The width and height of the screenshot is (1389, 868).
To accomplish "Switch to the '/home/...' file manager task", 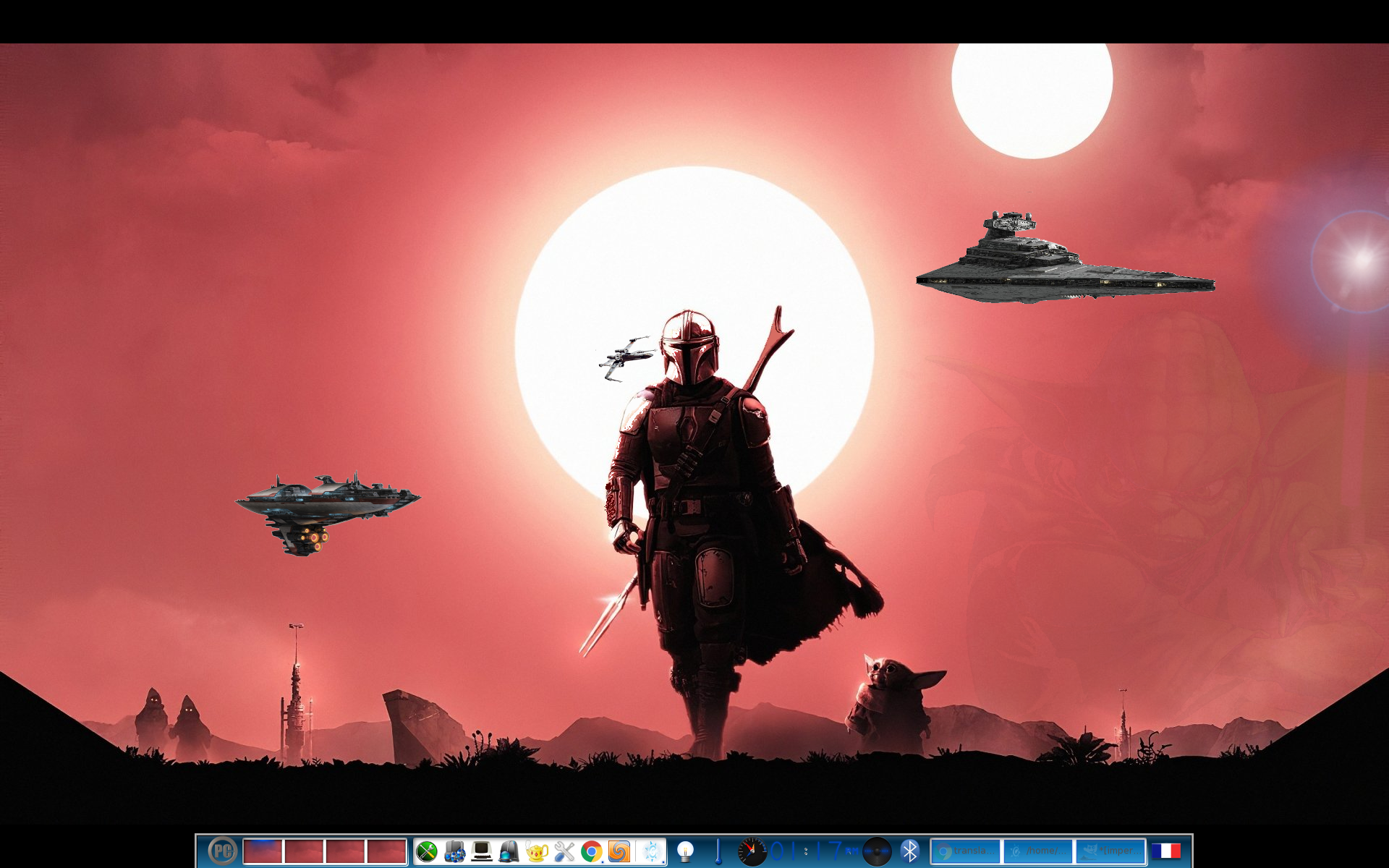I will coord(1038,851).
